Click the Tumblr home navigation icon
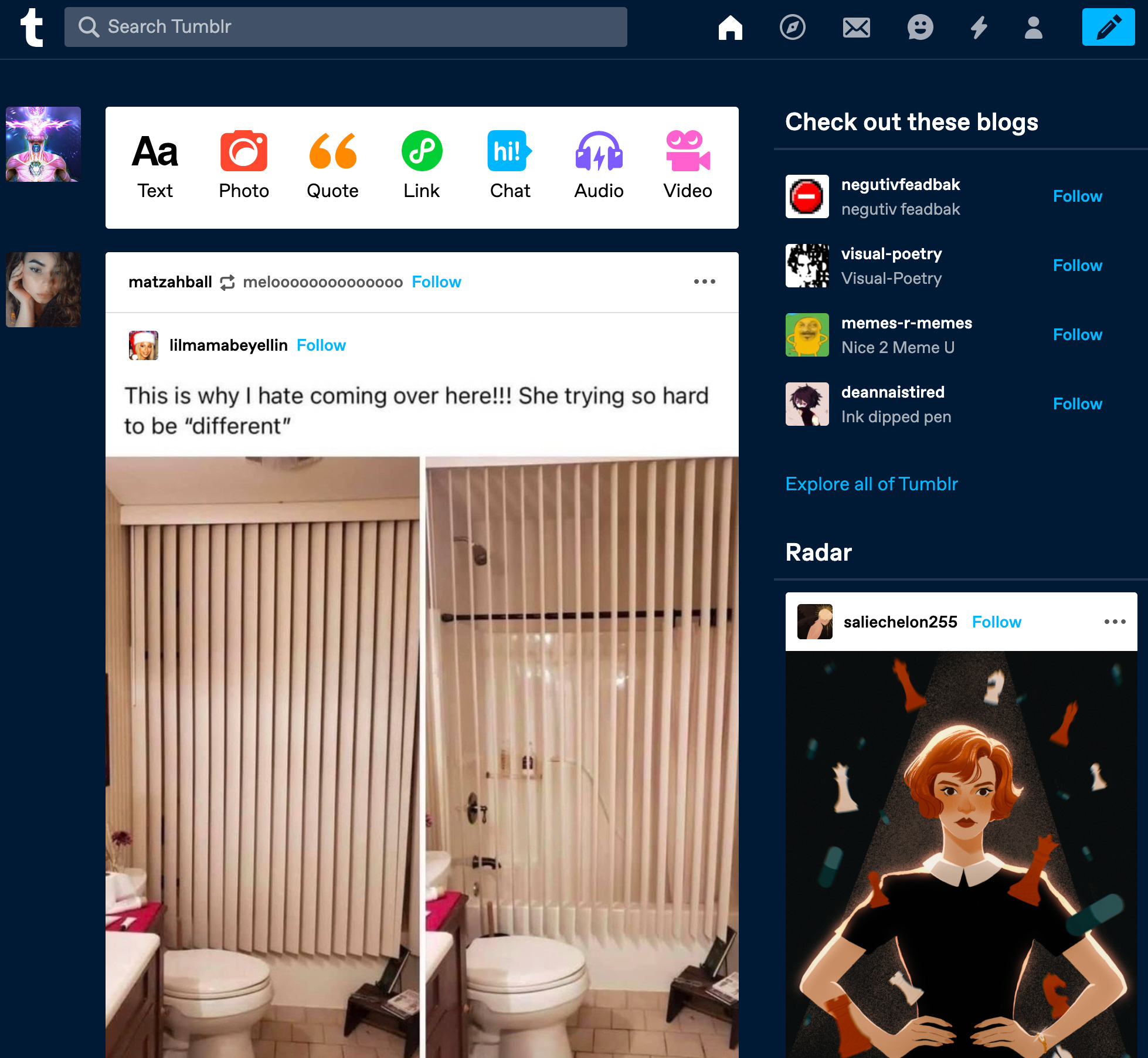The width and height of the screenshot is (1148, 1058). [730, 26]
